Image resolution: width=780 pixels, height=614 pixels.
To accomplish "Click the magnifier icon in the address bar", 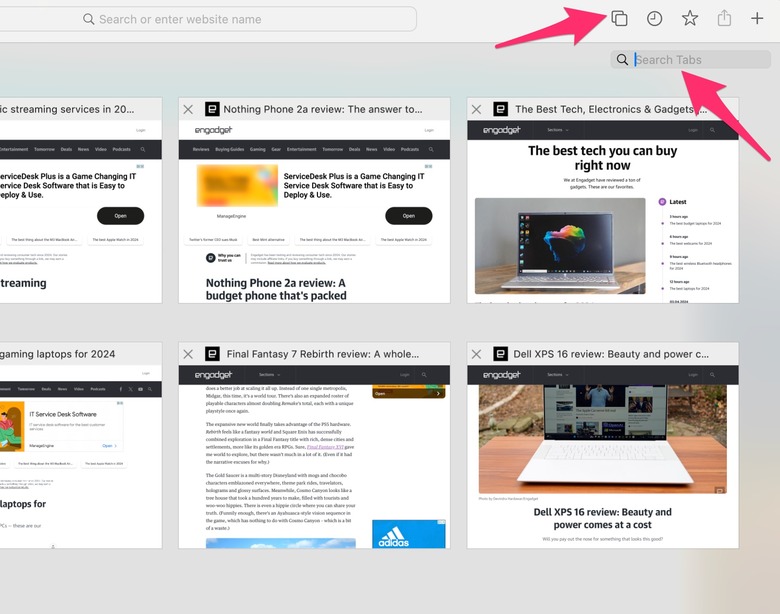I will tap(89, 19).
